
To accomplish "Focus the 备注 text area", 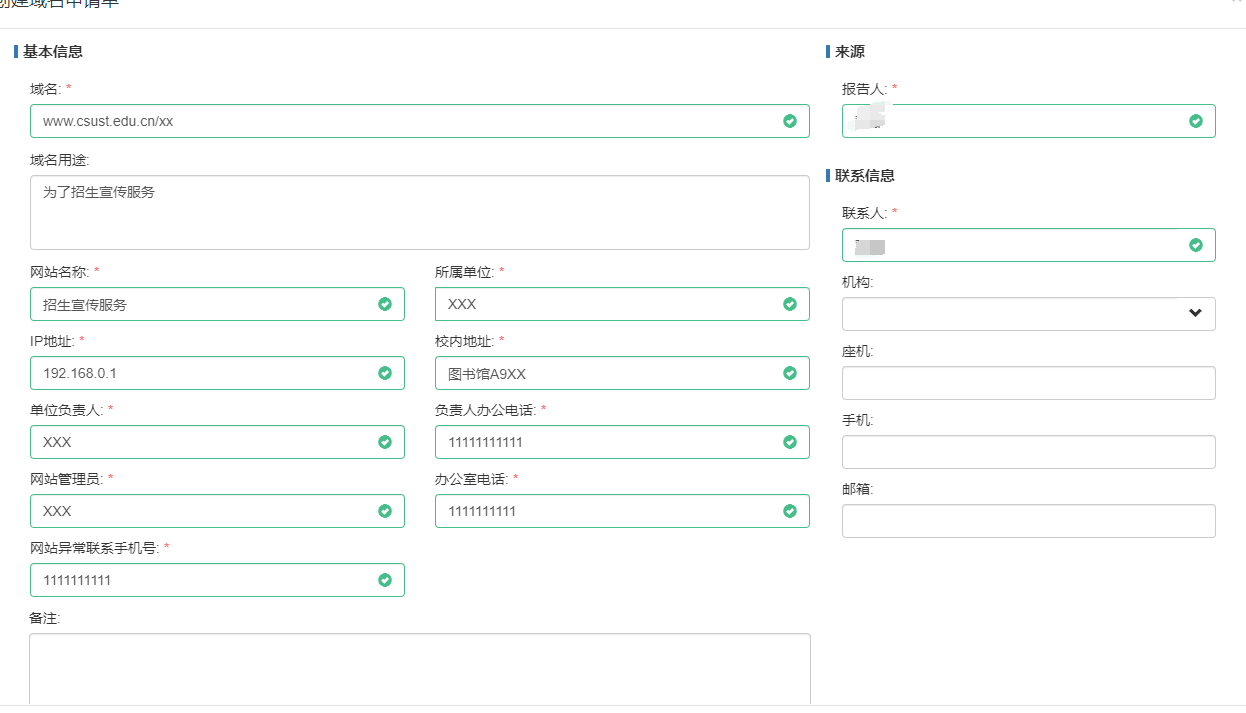I will pos(419,668).
